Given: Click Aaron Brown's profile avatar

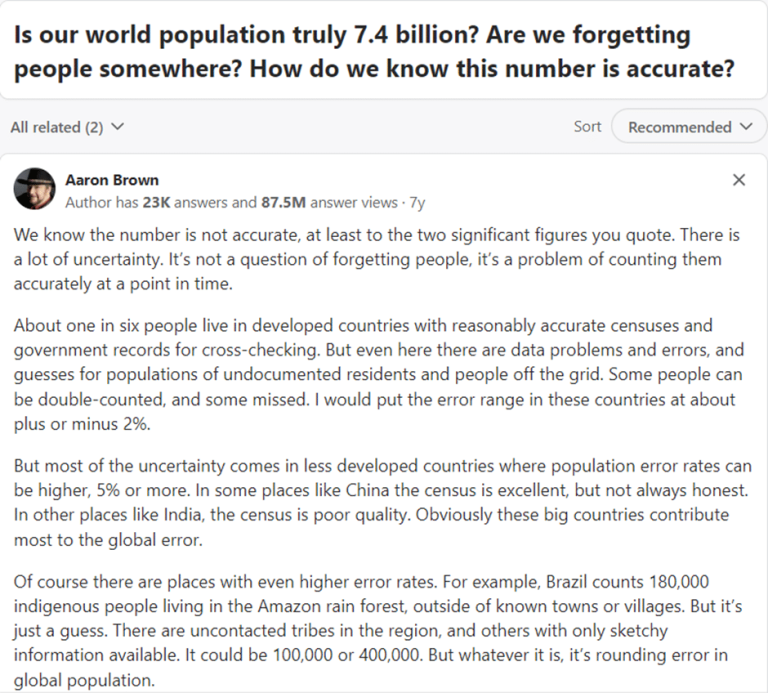Looking at the screenshot, I should [35, 189].
